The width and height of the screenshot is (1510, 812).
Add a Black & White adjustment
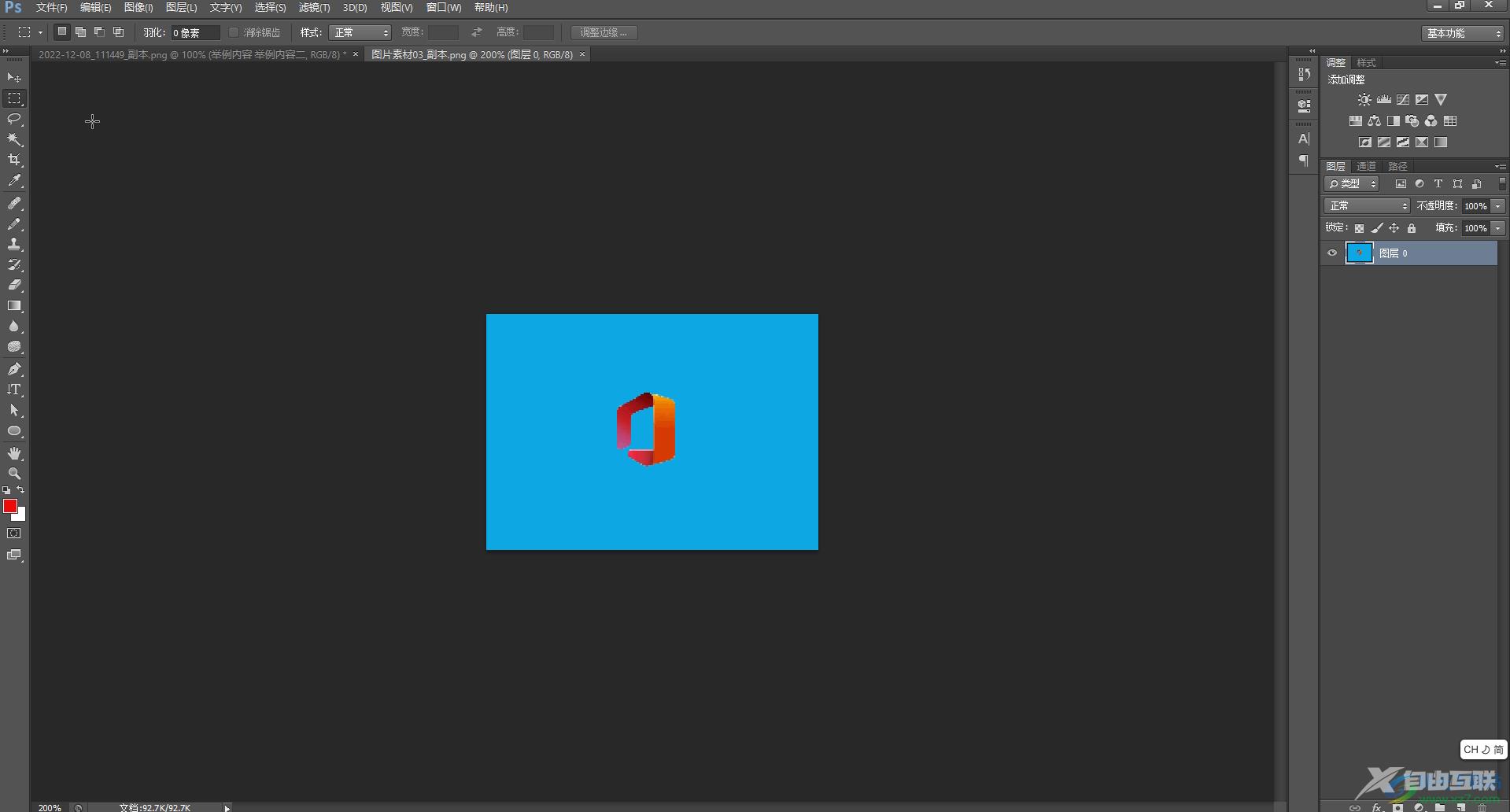coord(1394,121)
